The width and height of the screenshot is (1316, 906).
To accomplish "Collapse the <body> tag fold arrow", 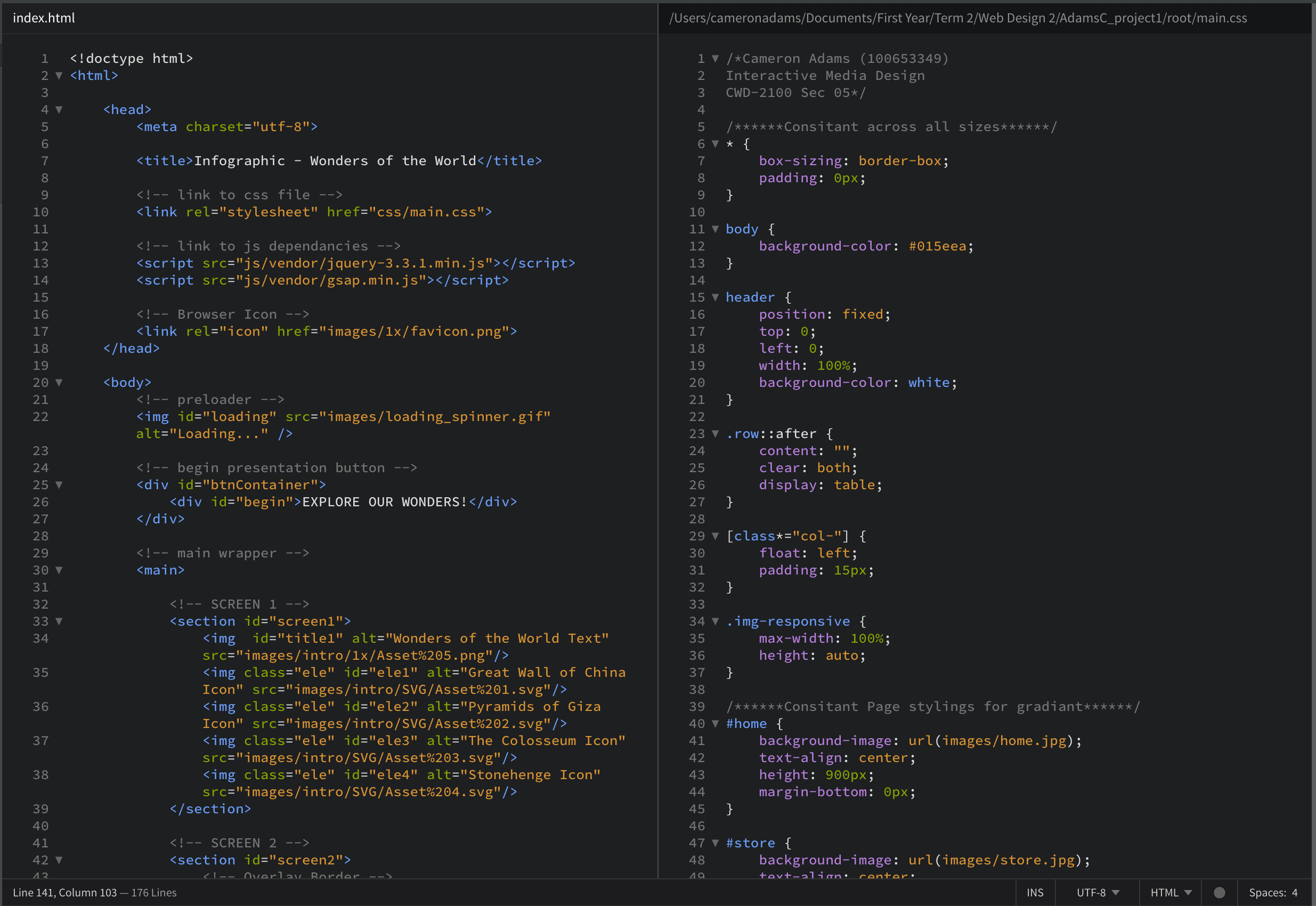I will [59, 383].
